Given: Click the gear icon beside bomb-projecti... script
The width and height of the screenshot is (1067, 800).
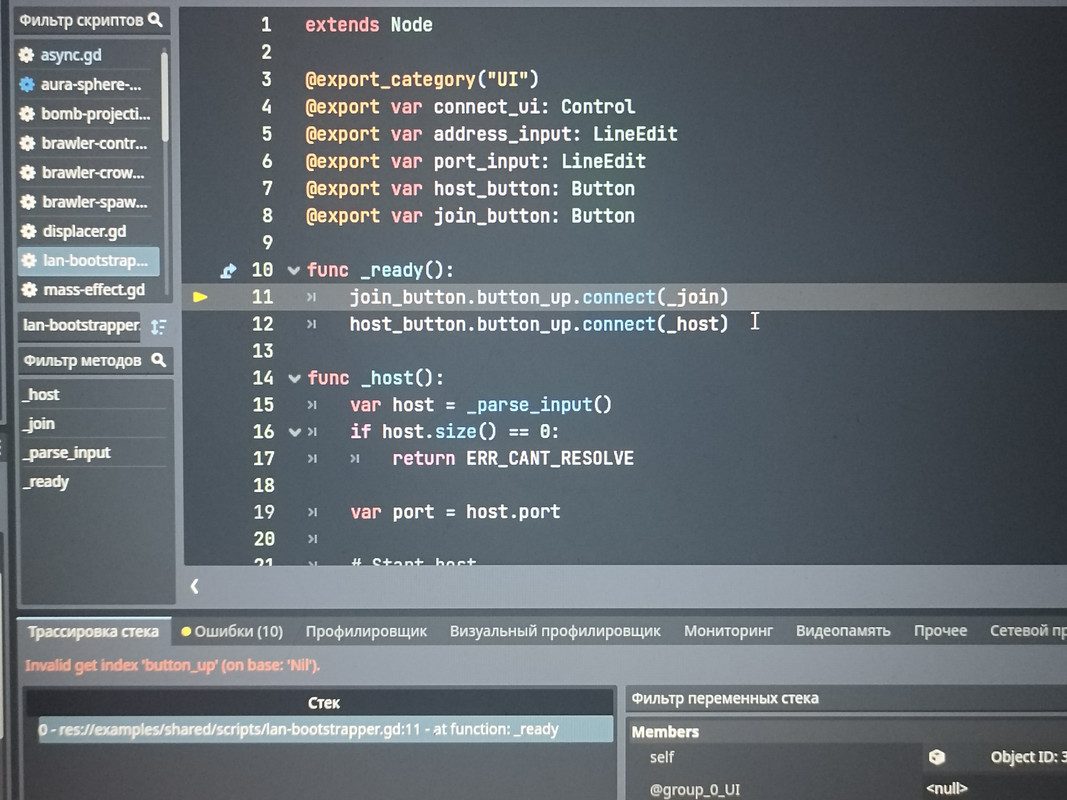Looking at the screenshot, I should pyautogui.click(x=27, y=114).
